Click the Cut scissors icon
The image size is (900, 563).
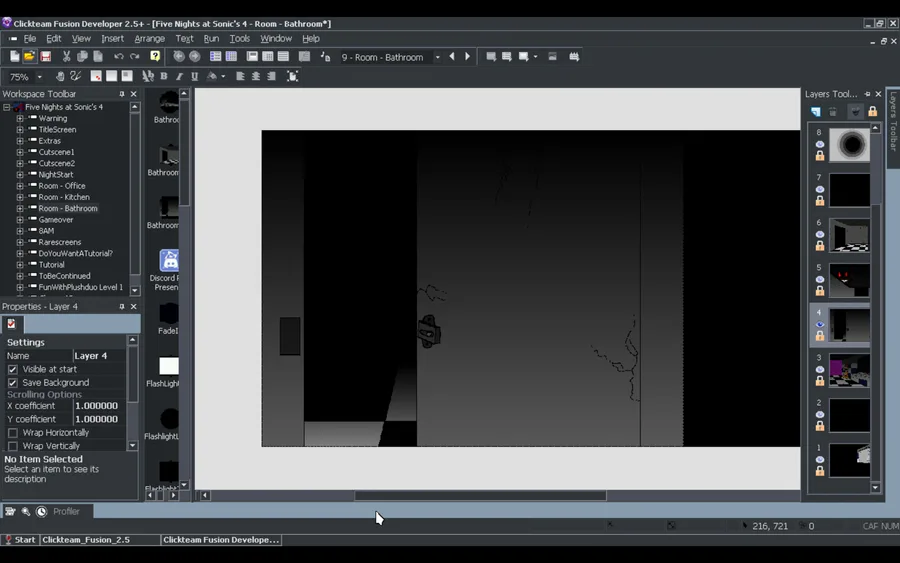coord(67,56)
